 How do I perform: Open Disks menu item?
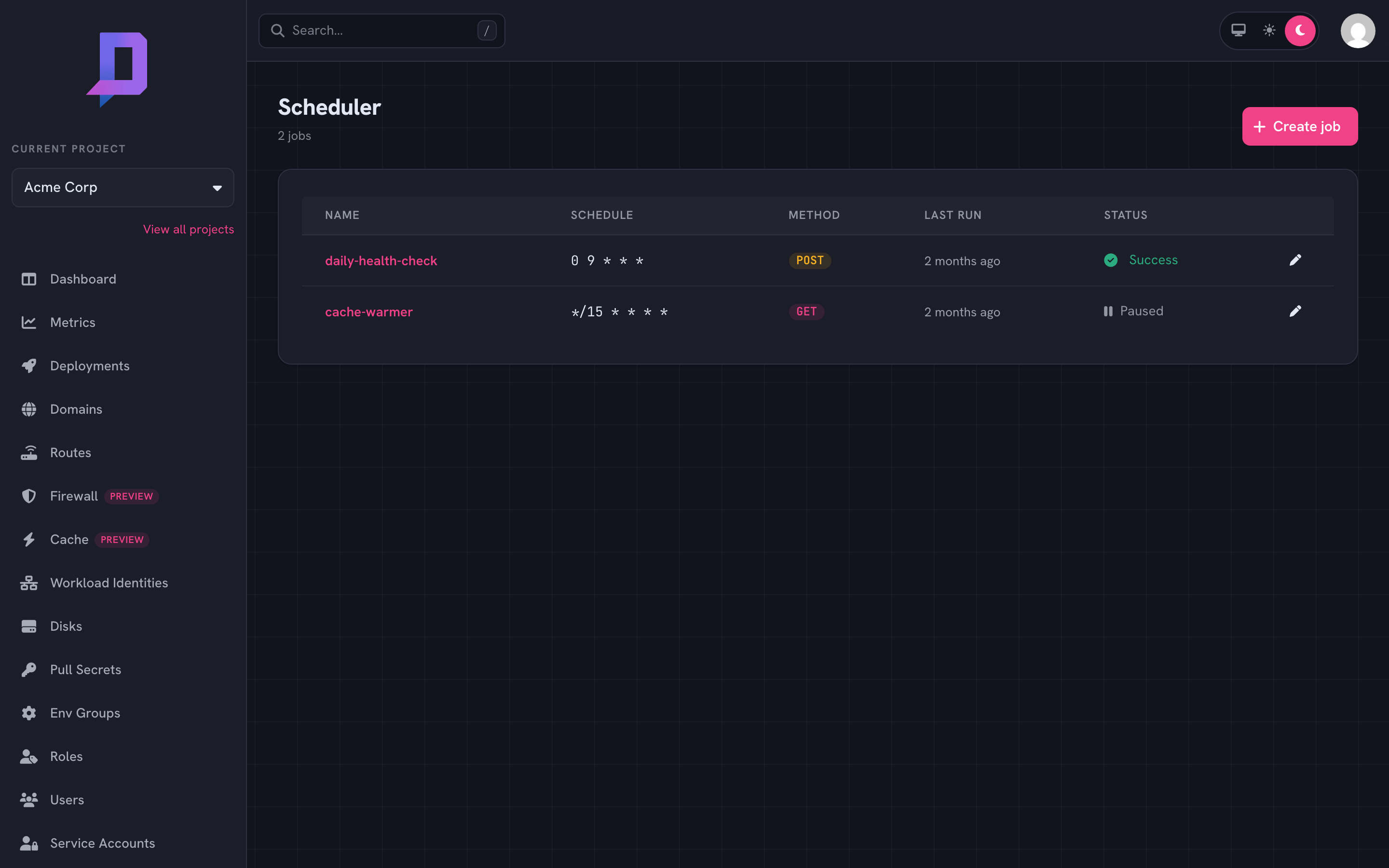coord(66,626)
